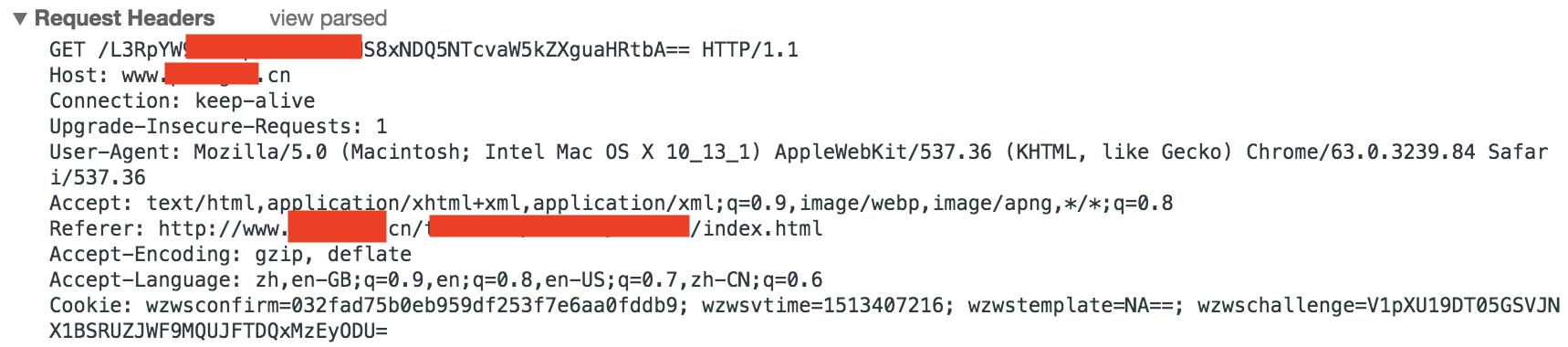This screenshot has width=1568, height=347.
Task: Click the Accept-Encoding: gzip, deflate line
Action: [x=231, y=254]
